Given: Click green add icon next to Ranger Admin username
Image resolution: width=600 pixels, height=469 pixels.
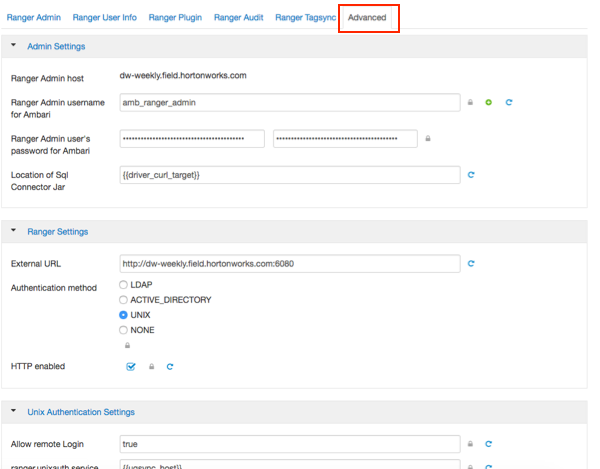Looking at the screenshot, I should pyautogui.click(x=488, y=102).
